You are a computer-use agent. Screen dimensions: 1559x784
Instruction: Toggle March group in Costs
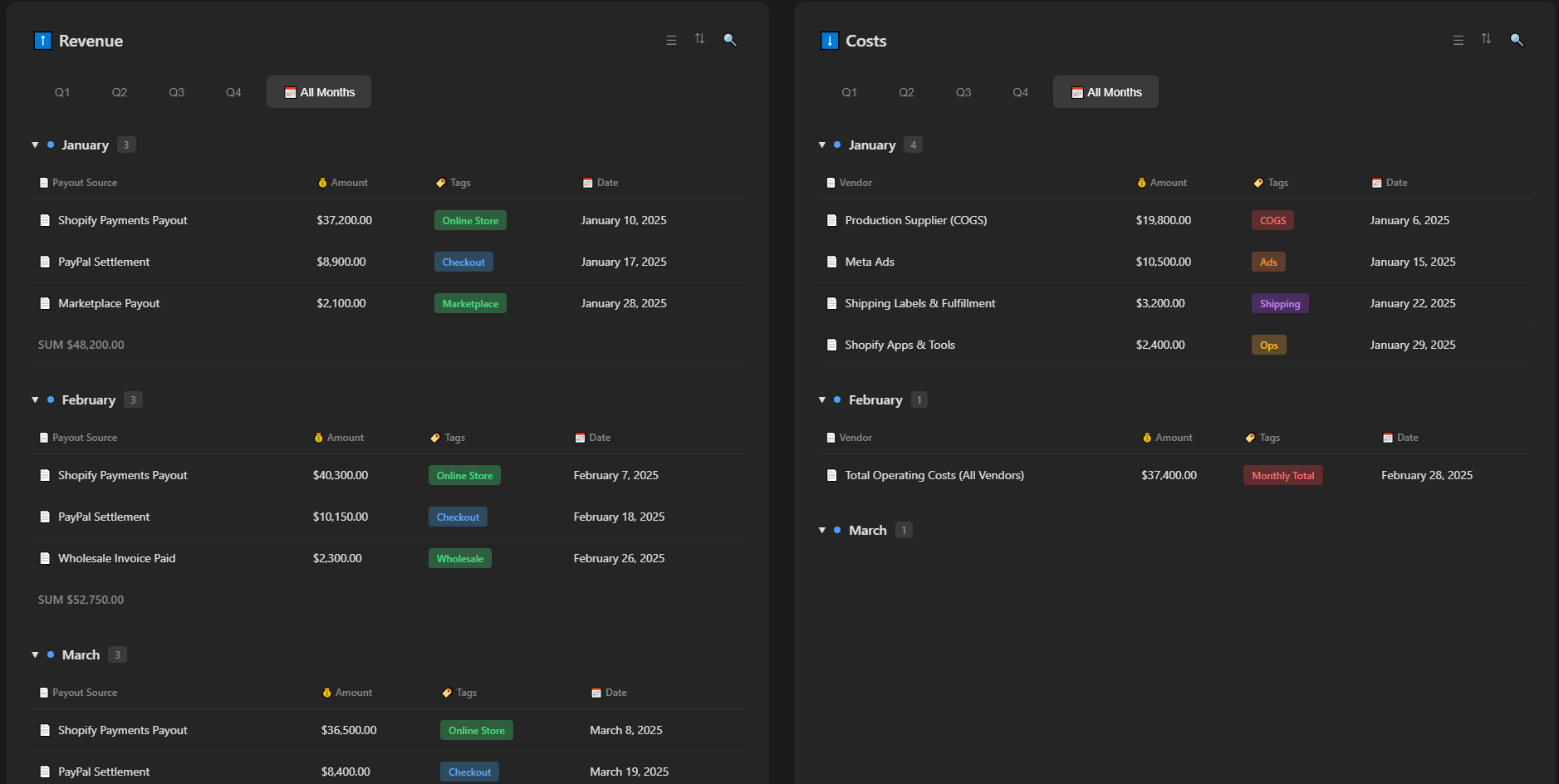[821, 530]
